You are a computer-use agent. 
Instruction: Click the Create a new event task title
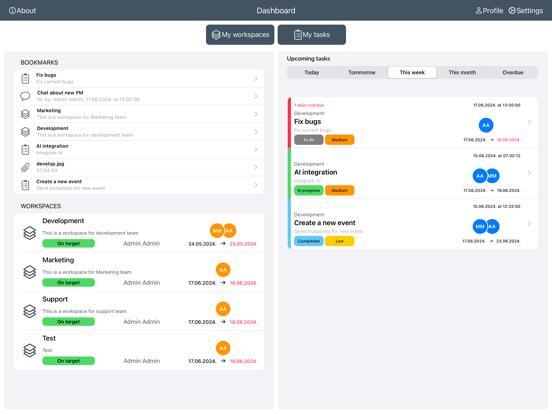(325, 223)
